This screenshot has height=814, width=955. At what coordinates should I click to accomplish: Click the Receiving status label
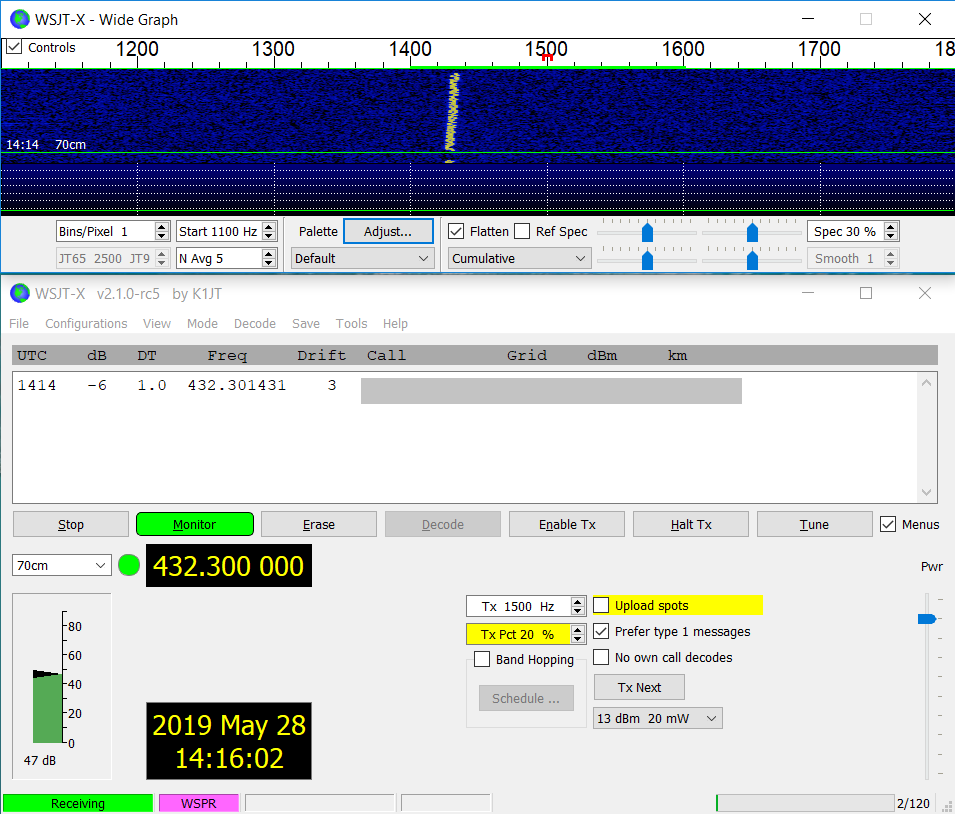click(x=78, y=804)
